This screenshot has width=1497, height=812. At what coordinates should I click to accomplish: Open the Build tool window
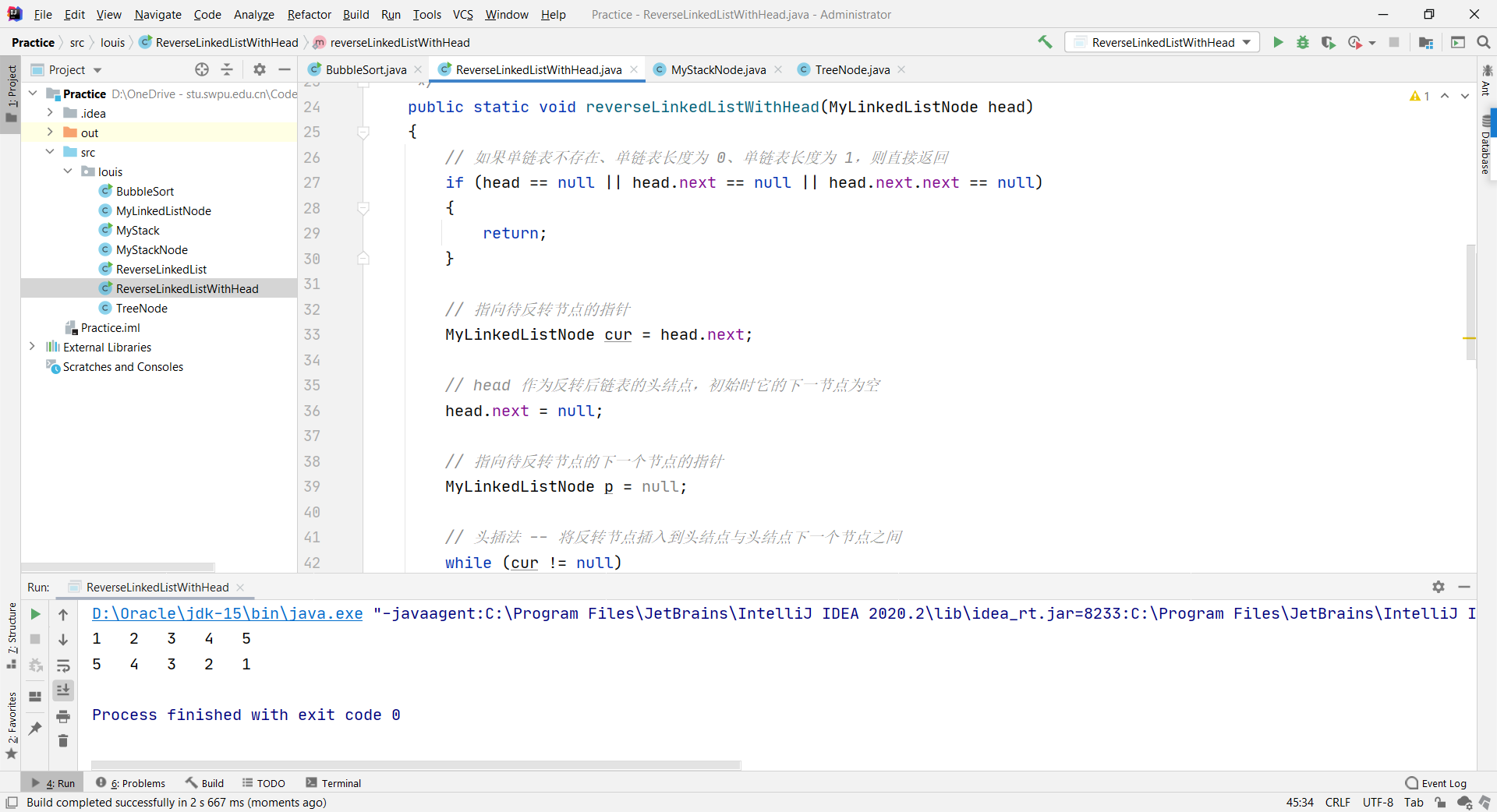click(204, 783)
